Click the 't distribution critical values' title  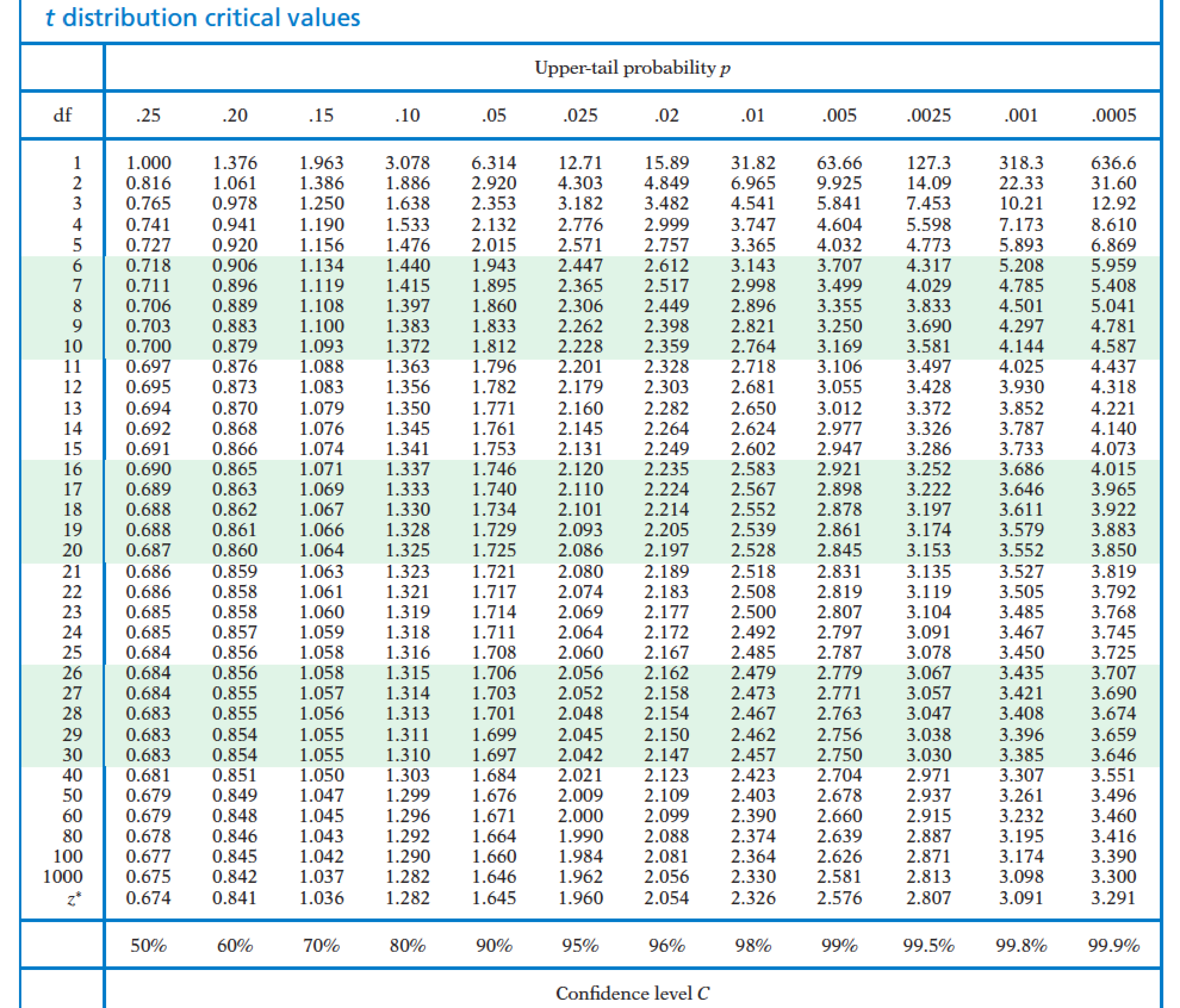pyautogui.click(x=203, y=18)
